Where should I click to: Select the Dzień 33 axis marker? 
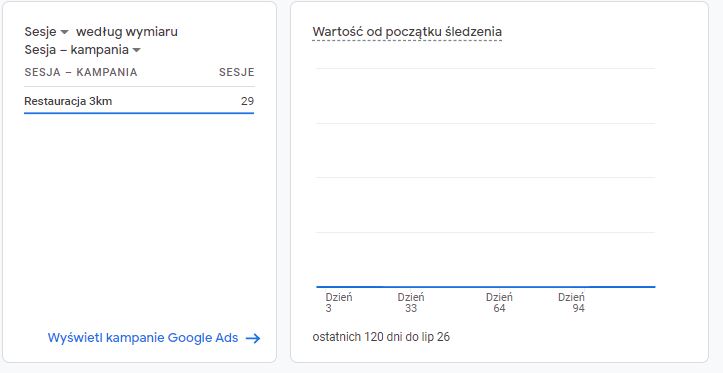click(x=410, y=303)
